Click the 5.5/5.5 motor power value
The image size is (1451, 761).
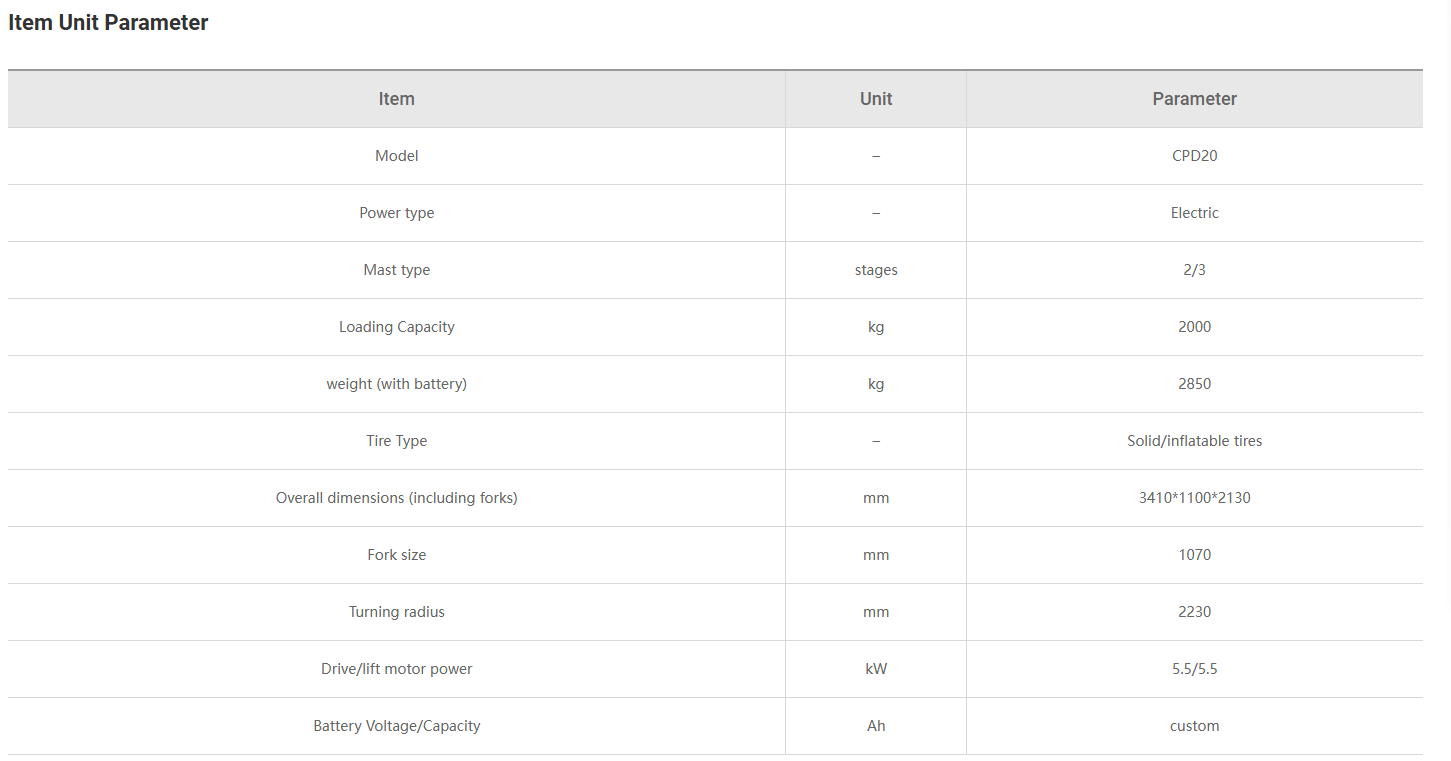pyautogui.click(x=1194, y=669)
